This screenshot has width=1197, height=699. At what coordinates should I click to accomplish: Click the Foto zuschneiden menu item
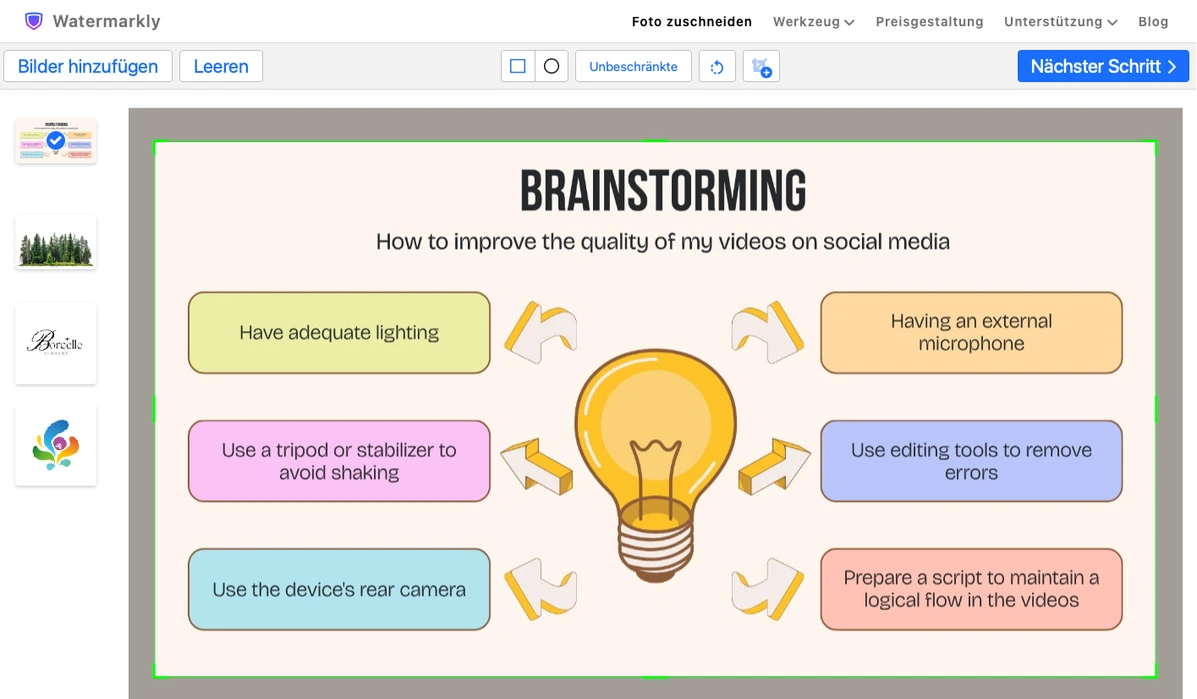(x=692, y=21)
